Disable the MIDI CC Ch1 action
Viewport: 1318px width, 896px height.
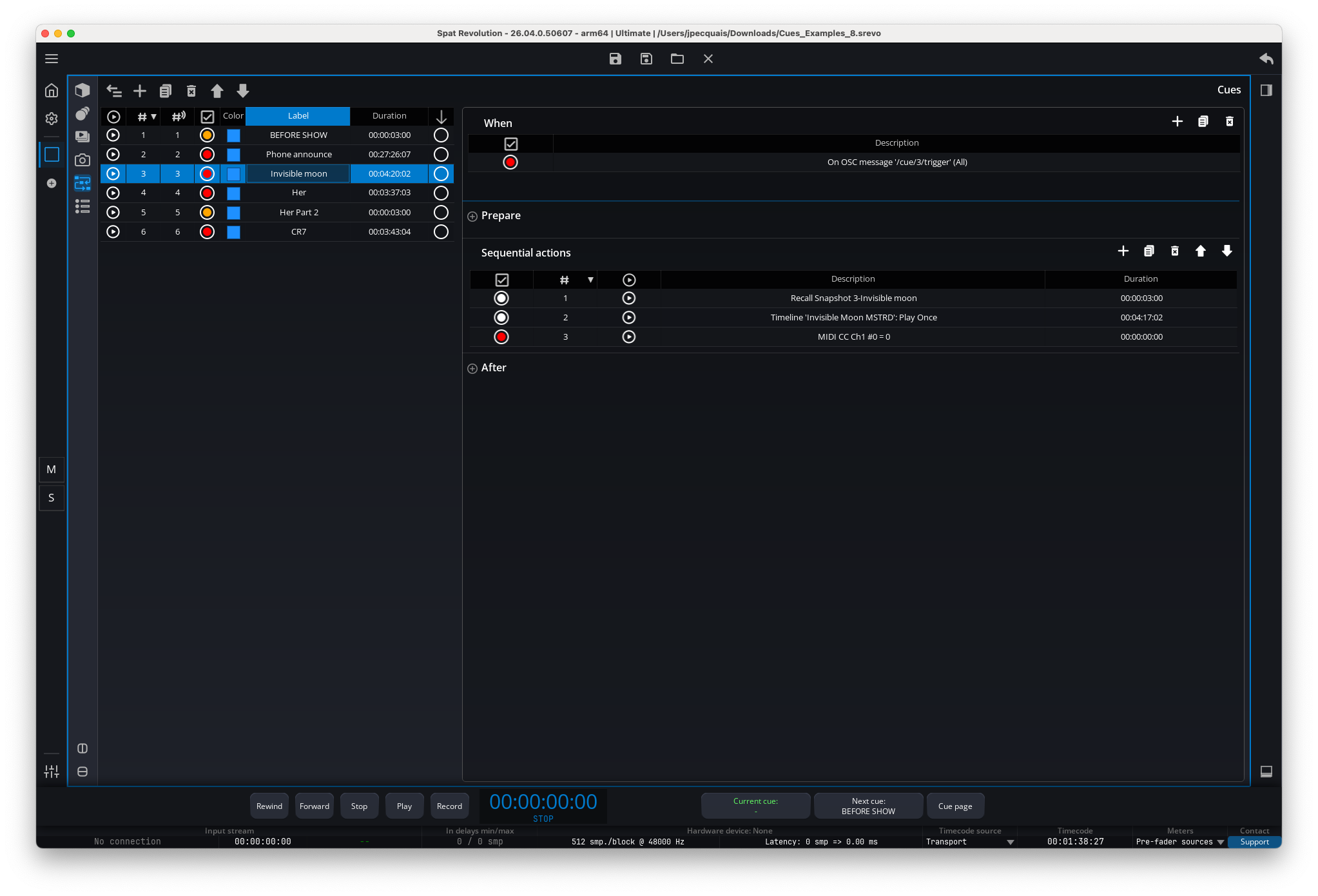[x=501, y=337]
